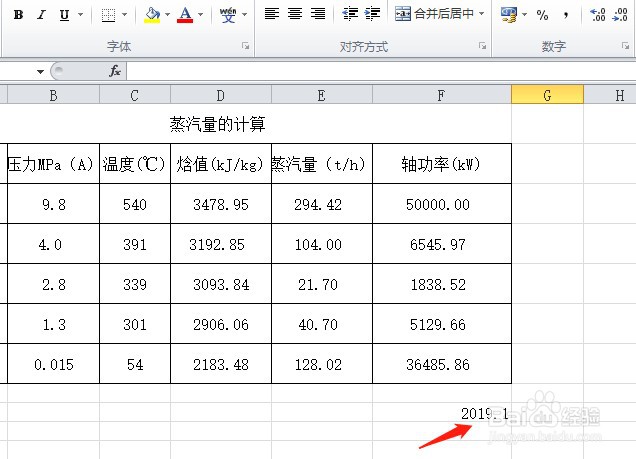
Task: Select cell with value 3093.84
Action: click(x=221, y=284)
